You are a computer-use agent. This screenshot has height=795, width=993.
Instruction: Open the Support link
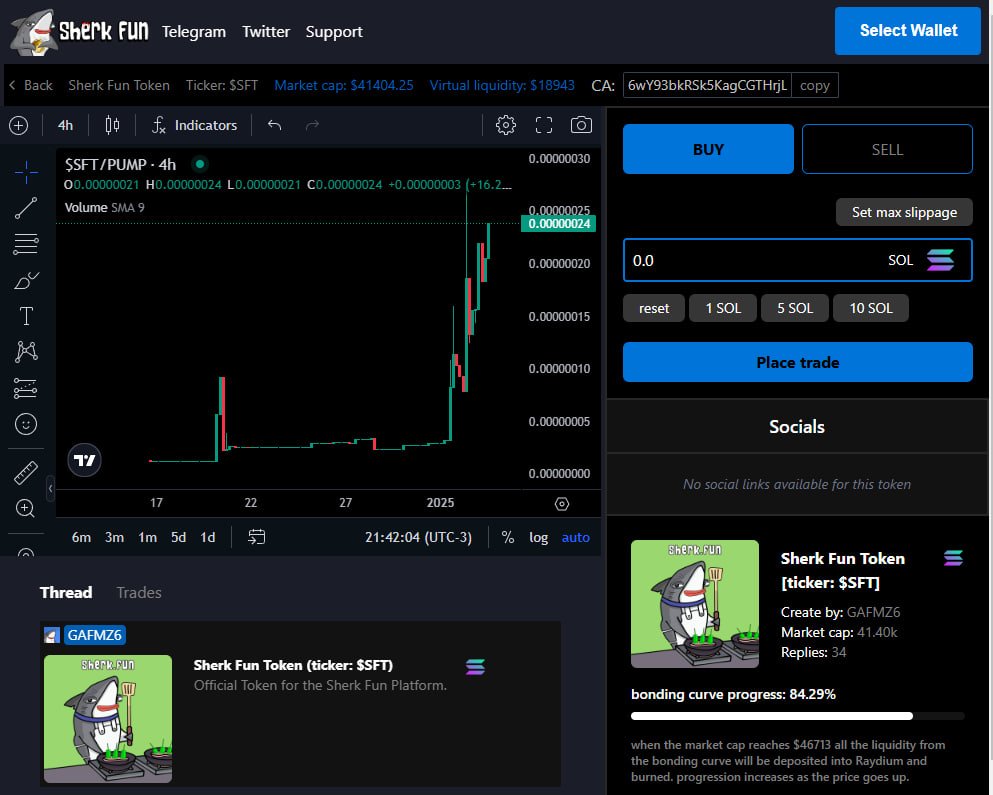(x=334, y=32)
